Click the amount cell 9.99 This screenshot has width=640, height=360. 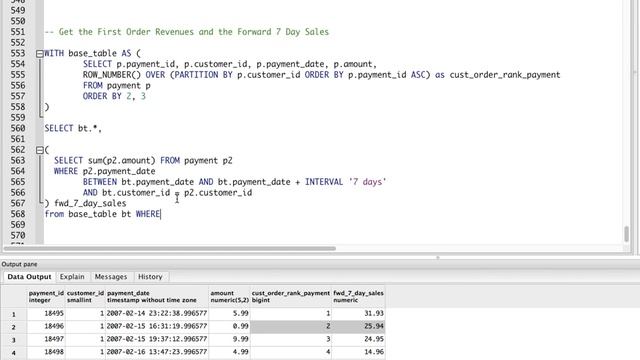[229, 339]
